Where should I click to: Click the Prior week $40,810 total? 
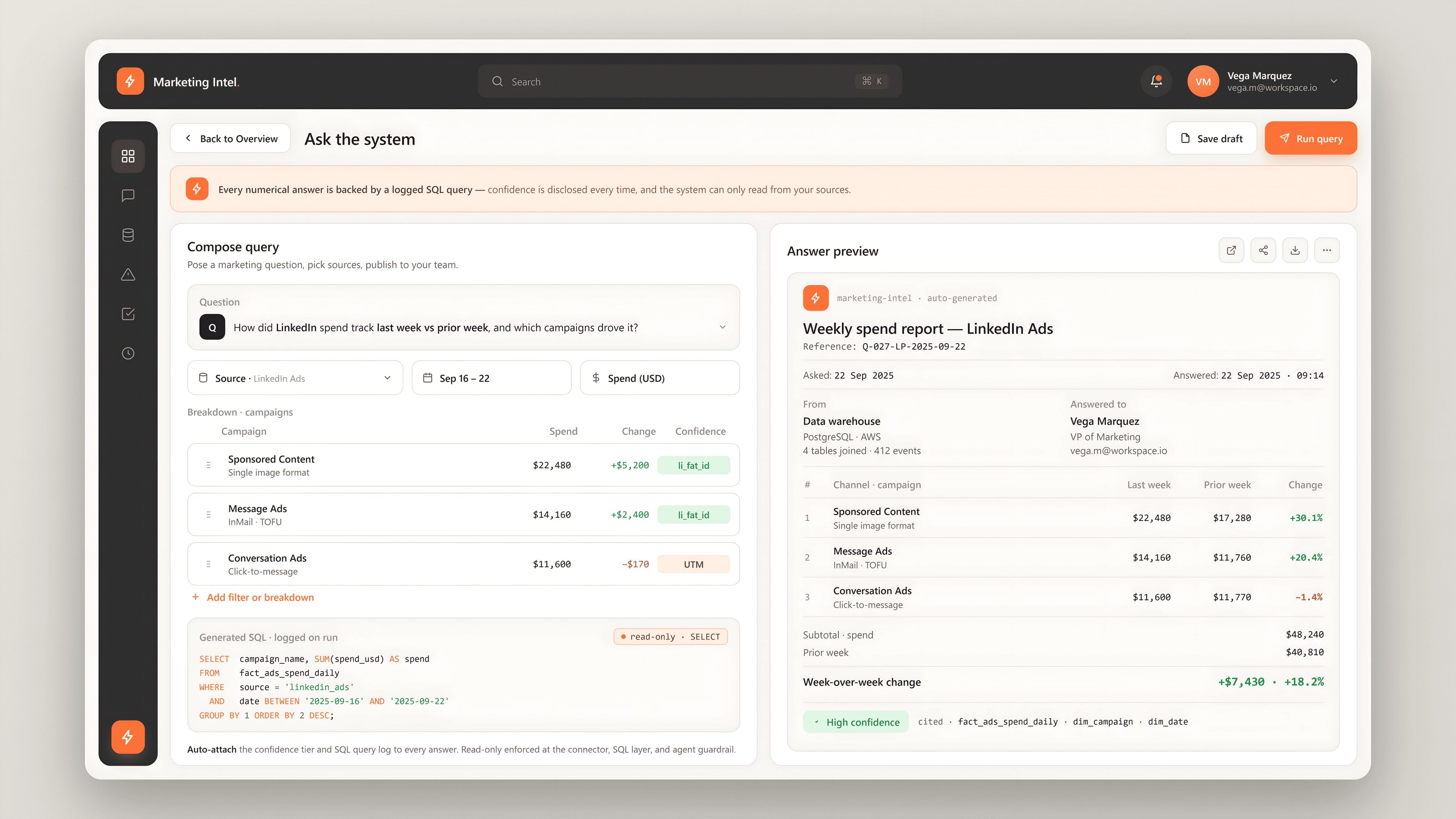[1304, 652]
